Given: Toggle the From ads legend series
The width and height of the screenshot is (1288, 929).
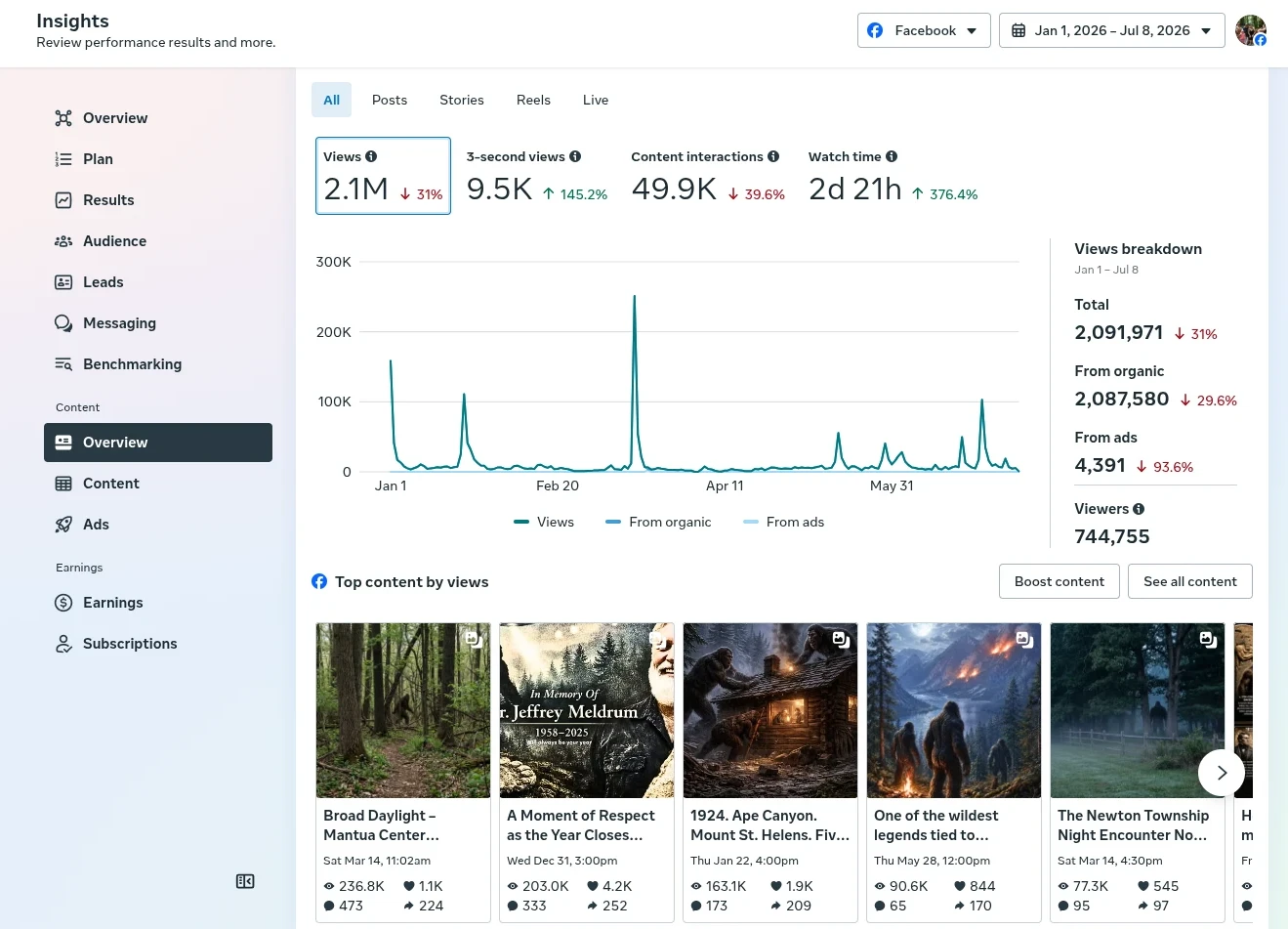Looking at the screenshot, I should click(x=784, y=522).
